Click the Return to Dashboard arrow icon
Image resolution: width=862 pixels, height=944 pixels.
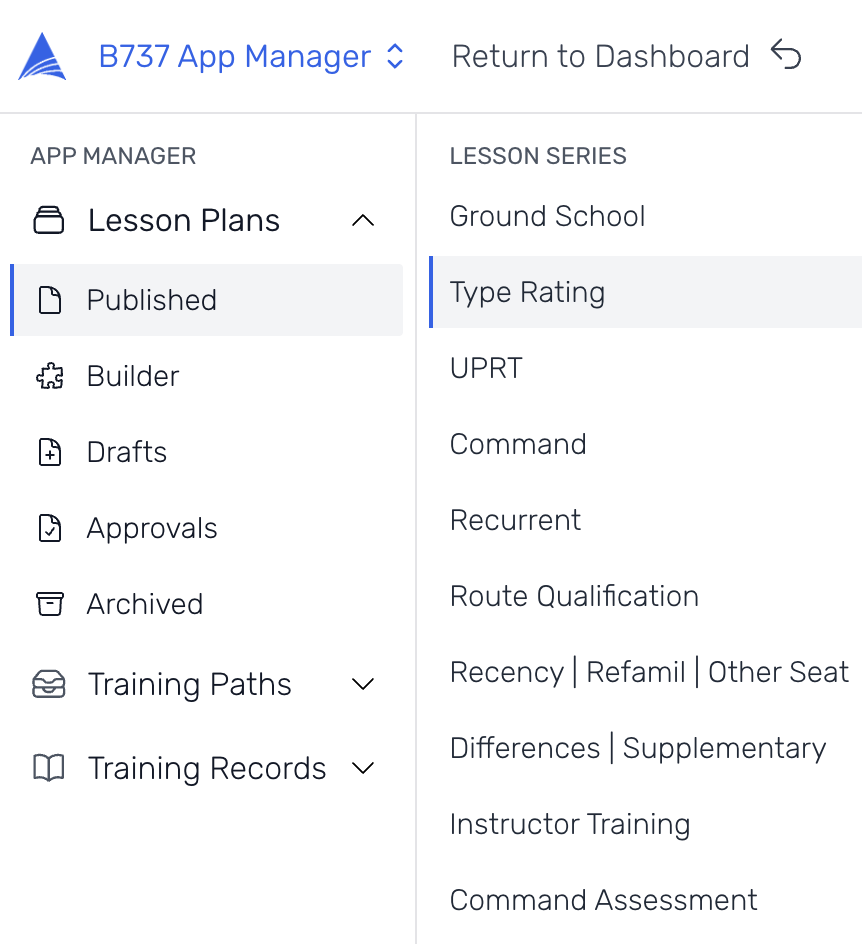pyautogui.click(x=786, y=56)
